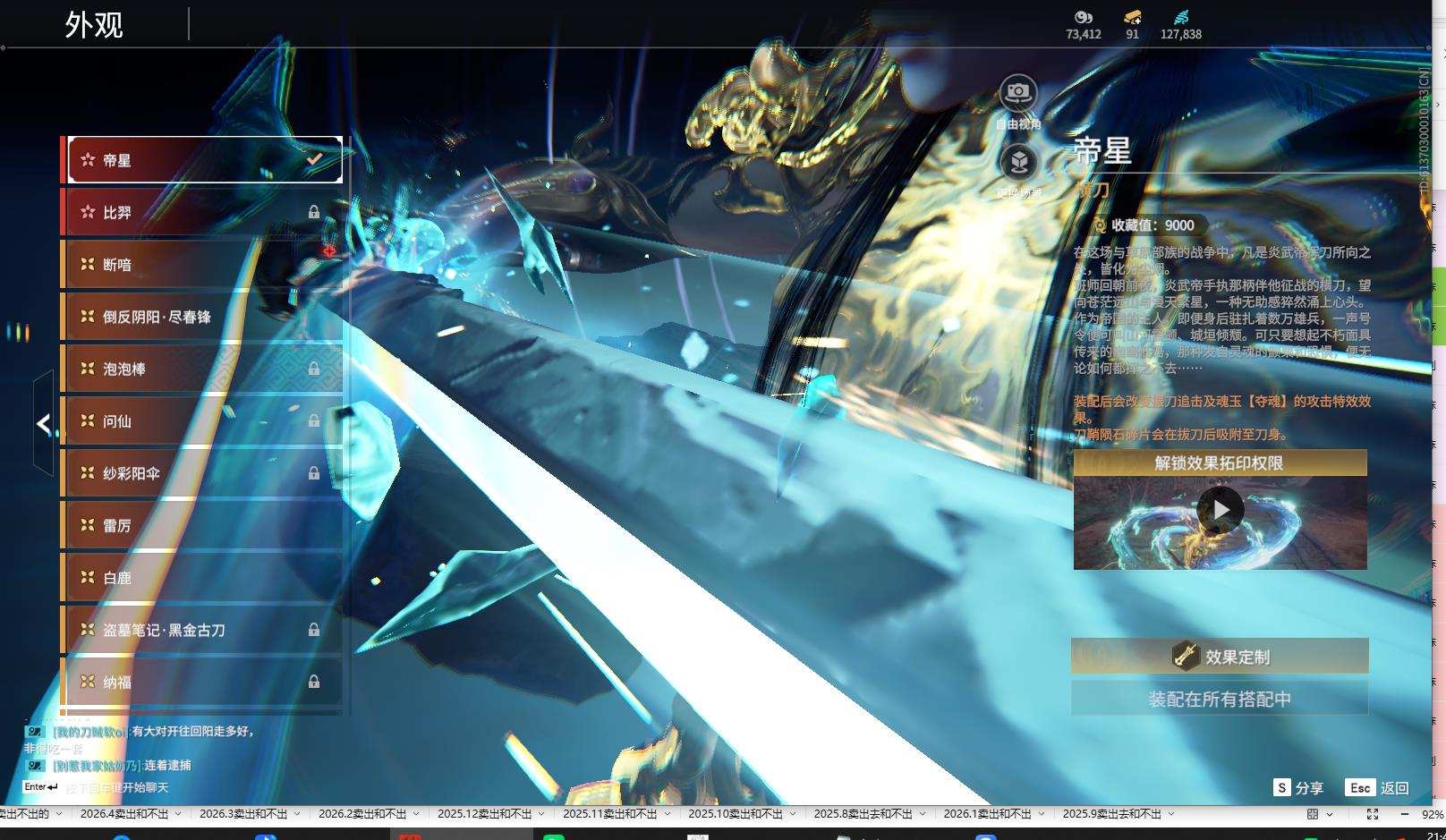Click the teal 127,838 currency icon
This screenshot has height=840, width=1446.
[1181, 17]
